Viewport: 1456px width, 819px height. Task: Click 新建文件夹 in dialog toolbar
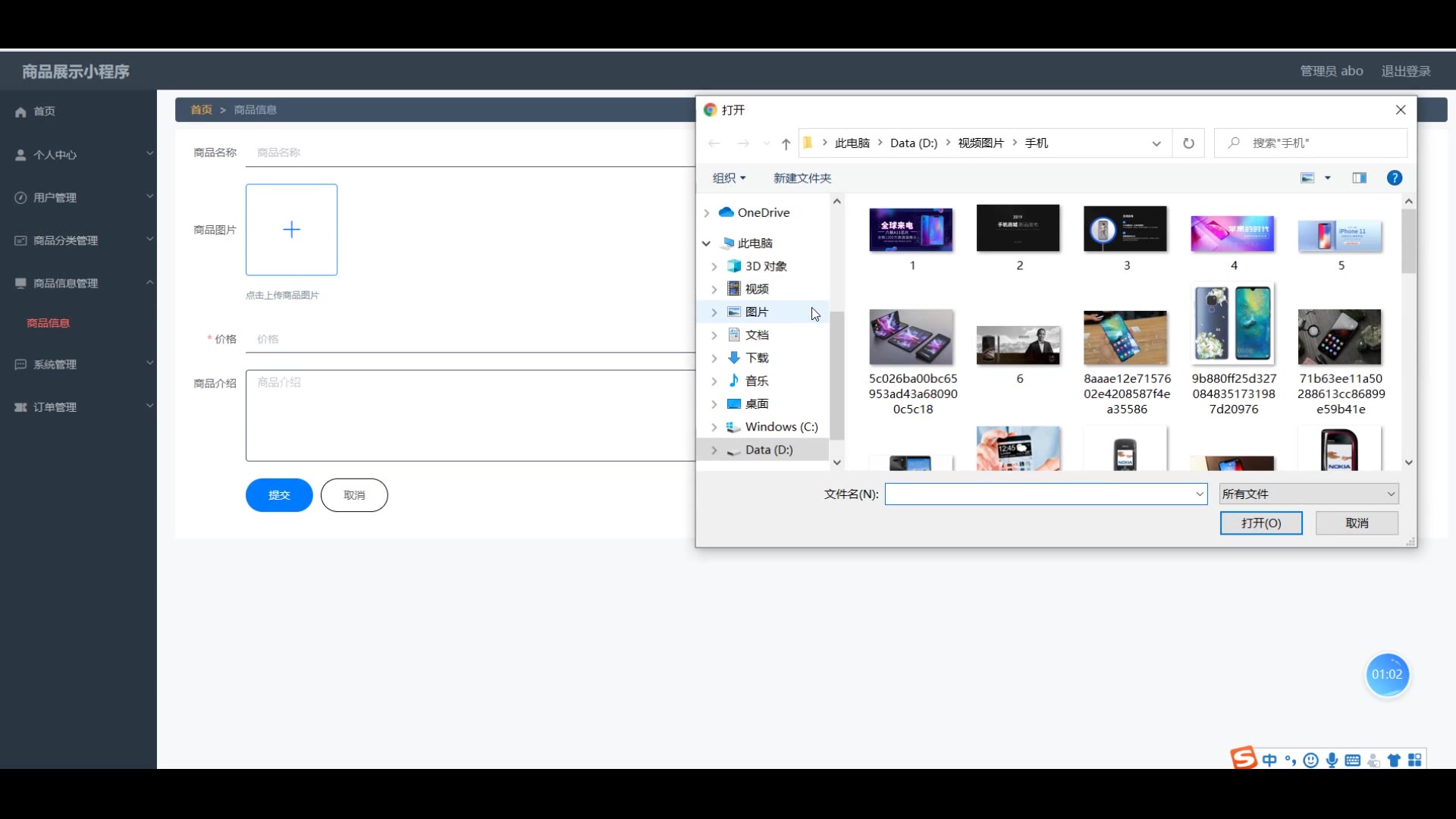pyautogui.click(x=802, y=178)
